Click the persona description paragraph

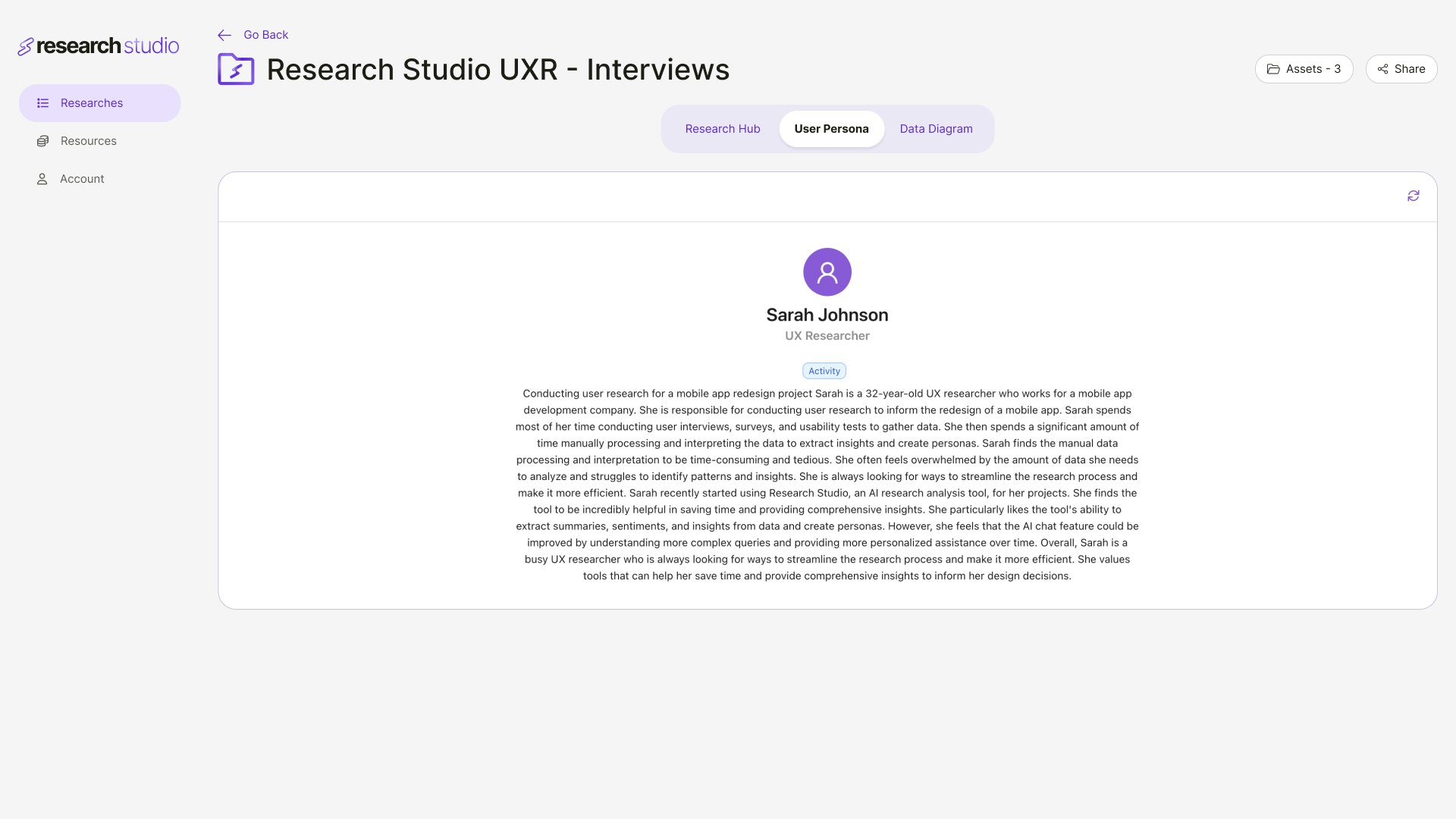[x=827, y=485]
